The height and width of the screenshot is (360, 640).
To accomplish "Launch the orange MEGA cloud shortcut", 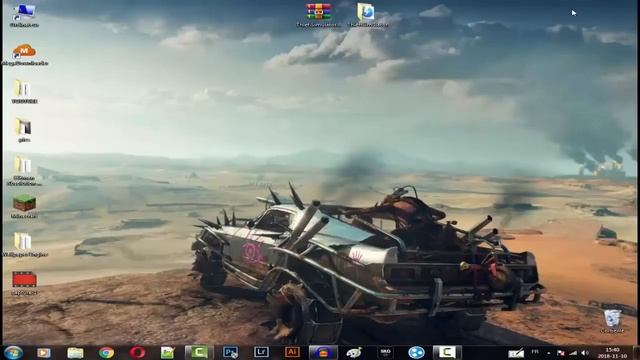I will pos(24,55).
